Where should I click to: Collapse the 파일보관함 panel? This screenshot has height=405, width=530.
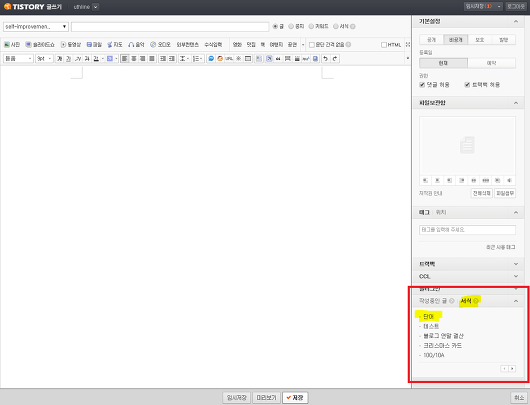click(x=516, y=103)
